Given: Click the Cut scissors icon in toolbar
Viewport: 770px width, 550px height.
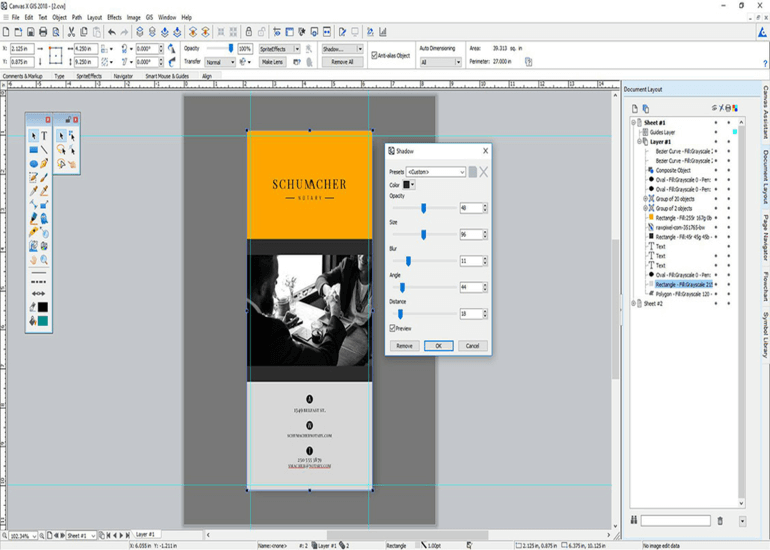Looking at the screenshot, I should (x=71, y=33).
